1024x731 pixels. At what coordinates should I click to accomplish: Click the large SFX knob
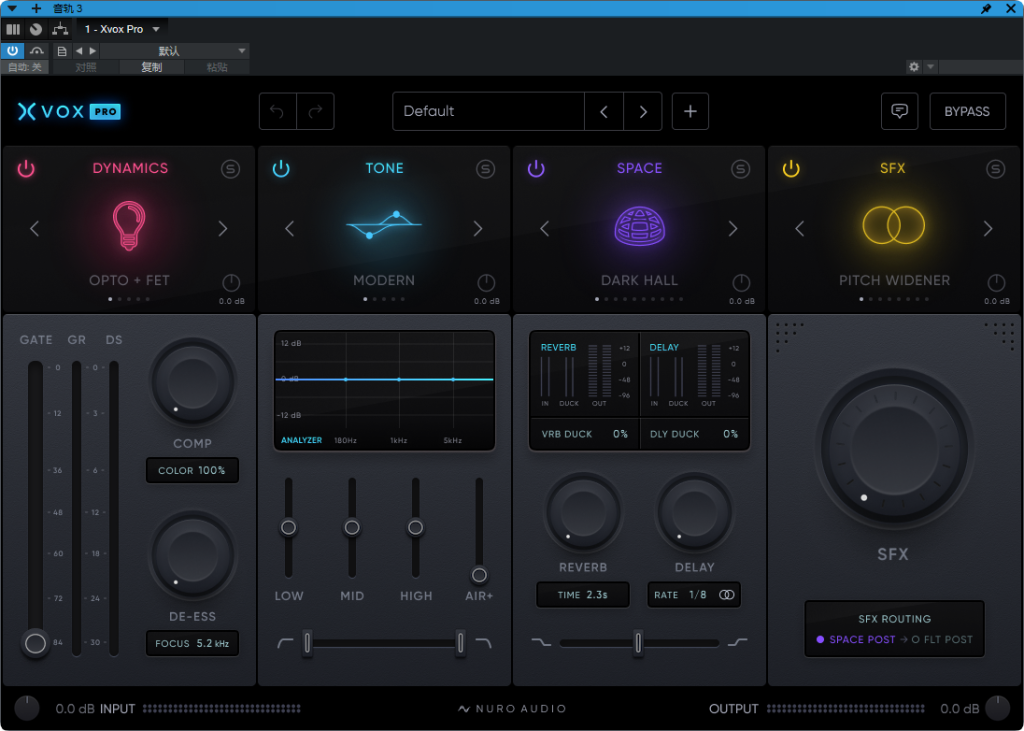point(893,448)
